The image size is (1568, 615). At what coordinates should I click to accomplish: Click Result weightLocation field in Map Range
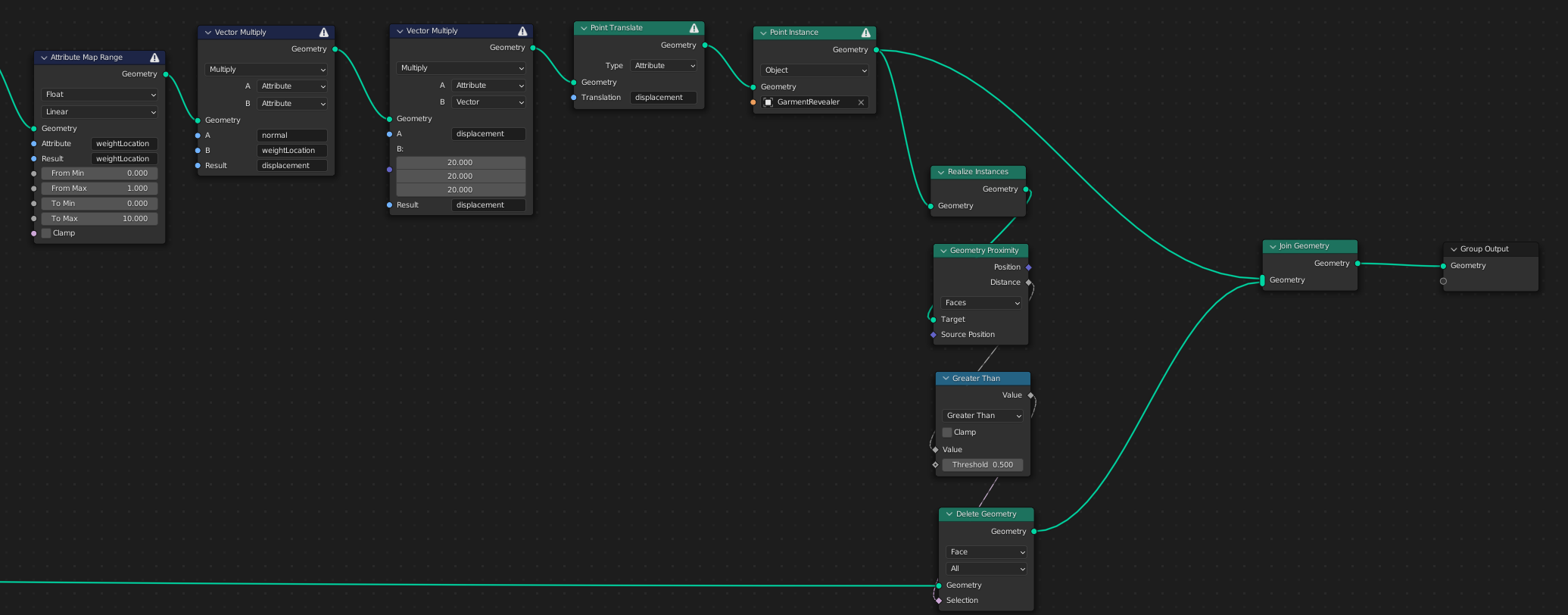(x=125, y=159)
